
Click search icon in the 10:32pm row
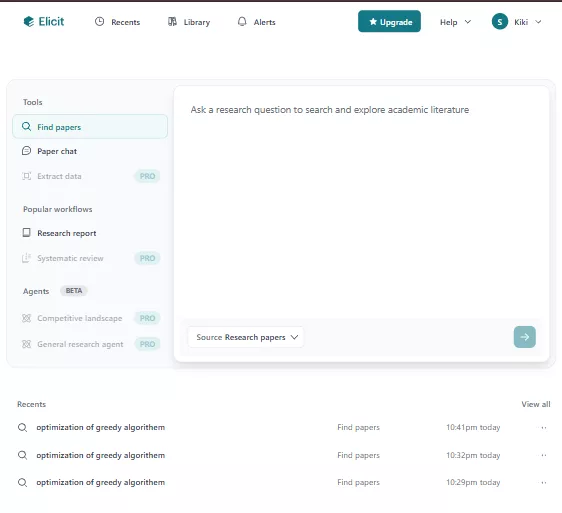(23, 455)
